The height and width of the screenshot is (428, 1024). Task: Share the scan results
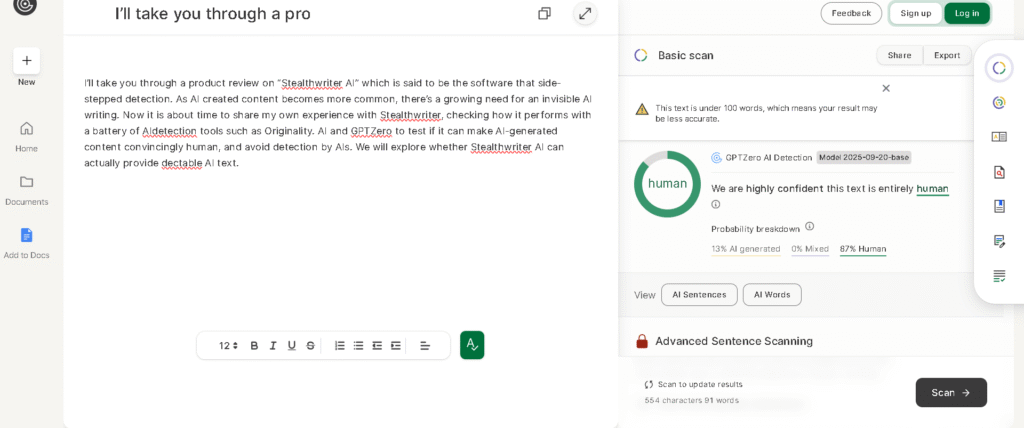pos(899,56)
